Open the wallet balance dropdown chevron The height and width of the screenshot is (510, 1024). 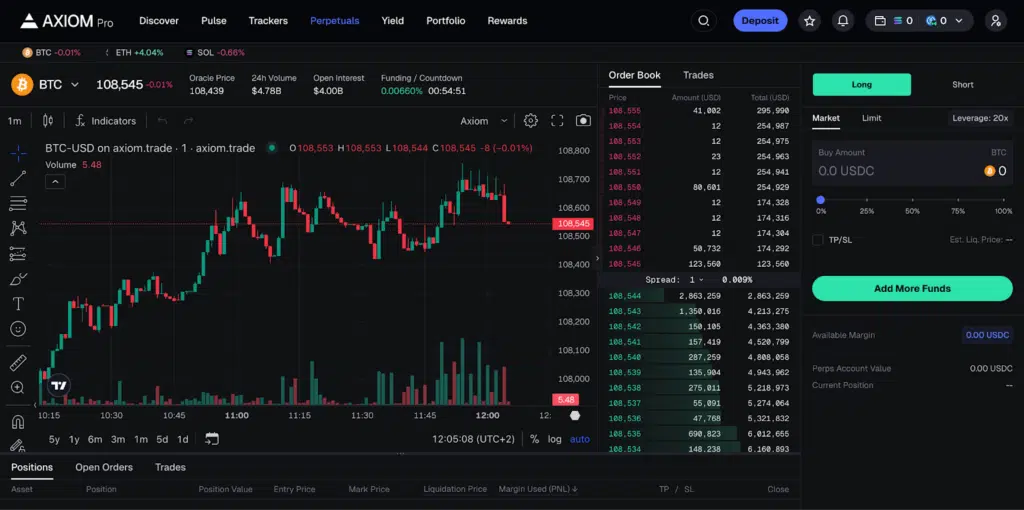959,21
